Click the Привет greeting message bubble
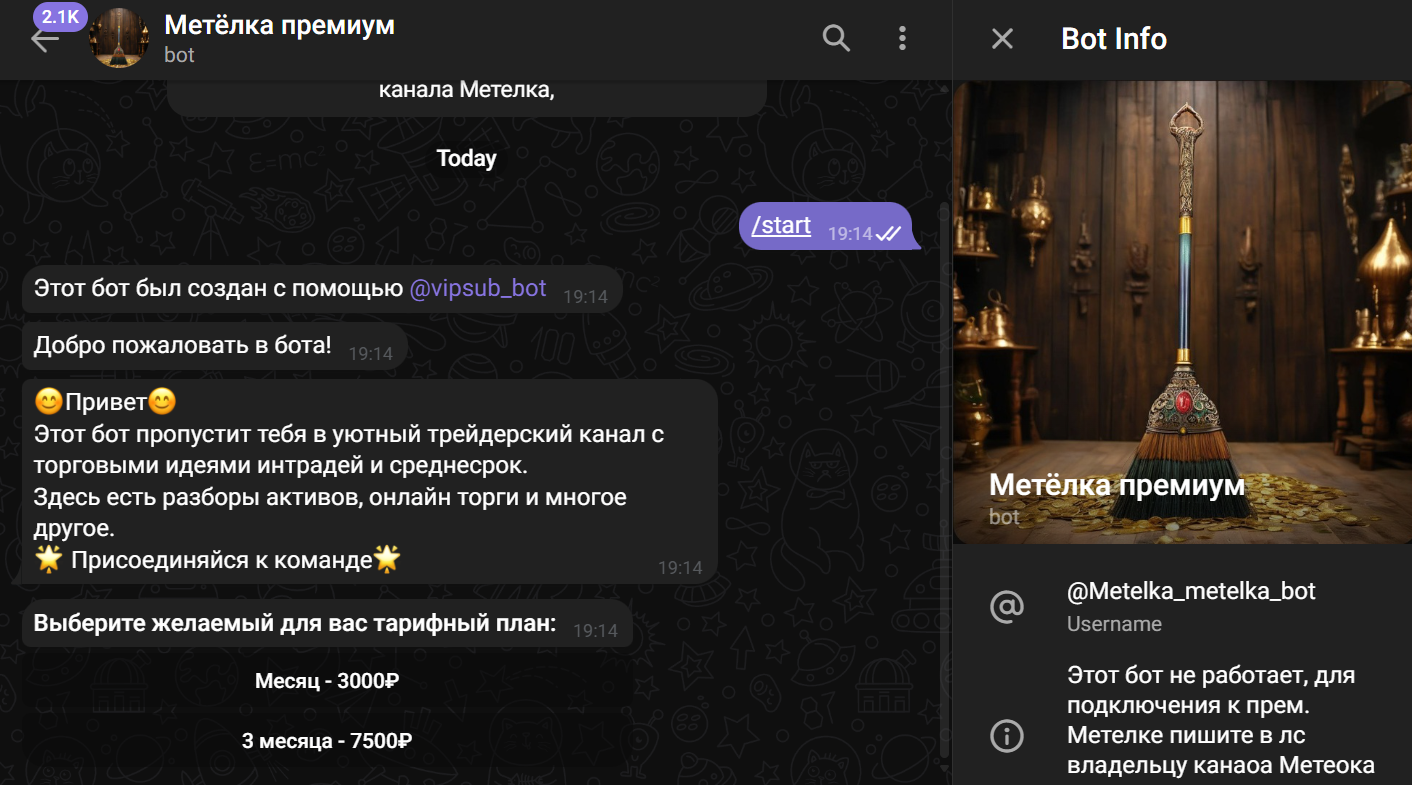Image resolution: width=1412 pixels, height=785 pixels. pyautogui.click(x=370, y=481)
